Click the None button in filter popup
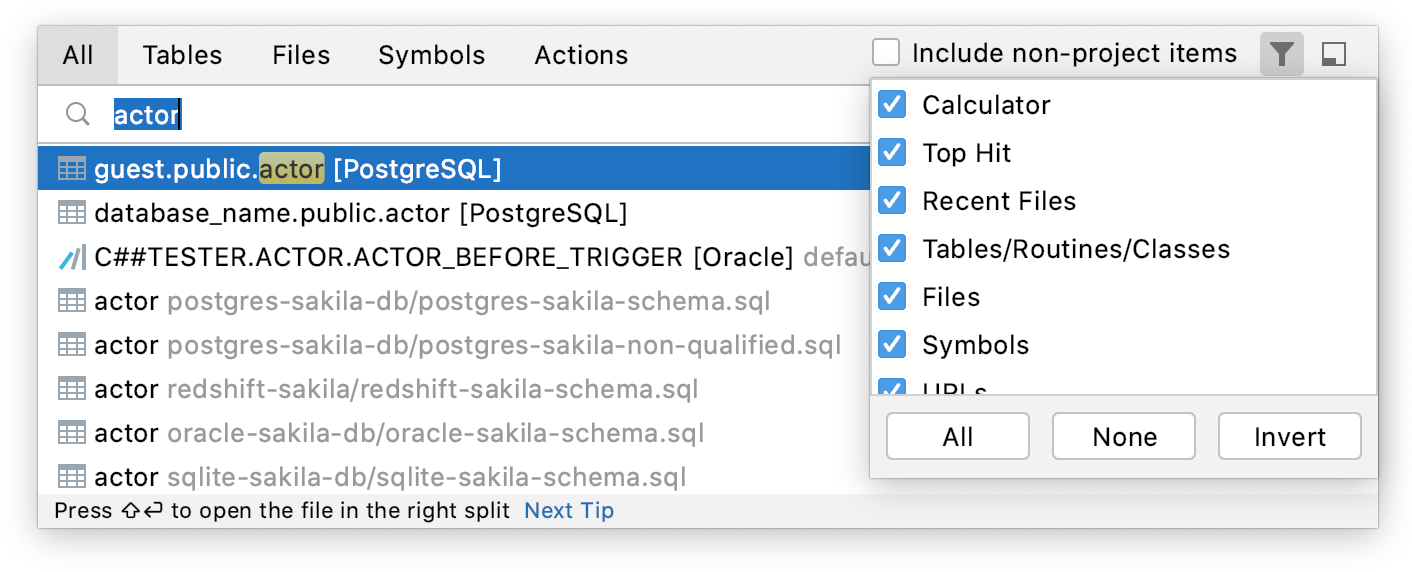 point(1124,436)
